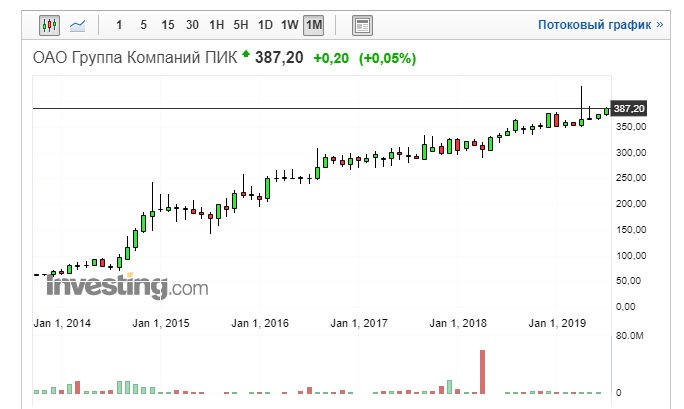This screenshot has width=684, height=409.
Task: Click the Jan 1, 2017 axis label
Action: tap(359, 323)
